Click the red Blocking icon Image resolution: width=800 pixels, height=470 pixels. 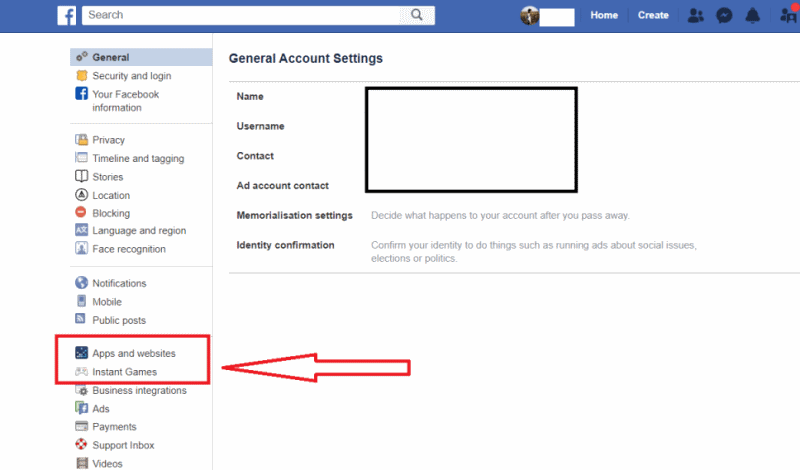point(81,212)
